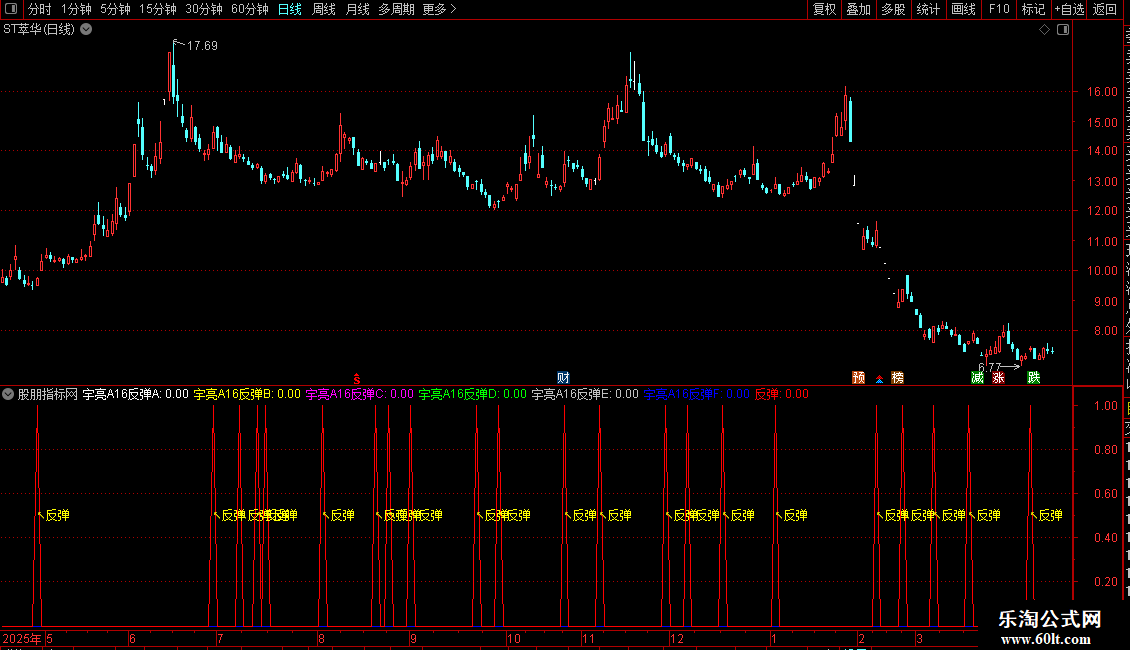Click the rightmost 反弹 signal label
Image resolution: width=1130 pixels, height=650 pixels.
click(1050, 515)
